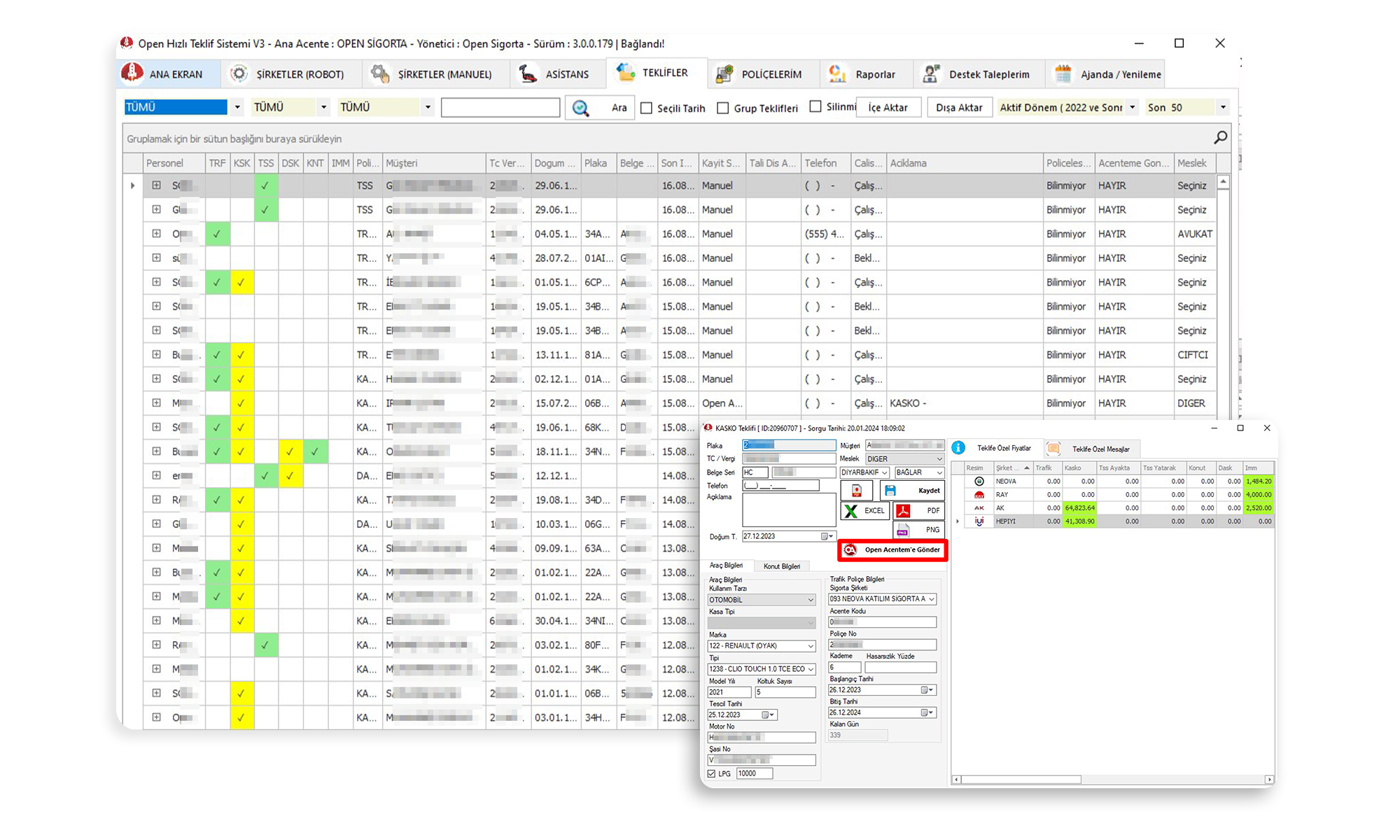Open BAĞLAR district dropdown
1400x840 pixels.
(x=939, y=473)
